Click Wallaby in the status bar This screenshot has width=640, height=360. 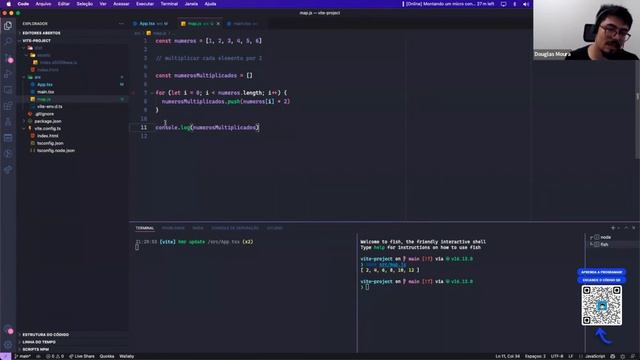point(127,356)
